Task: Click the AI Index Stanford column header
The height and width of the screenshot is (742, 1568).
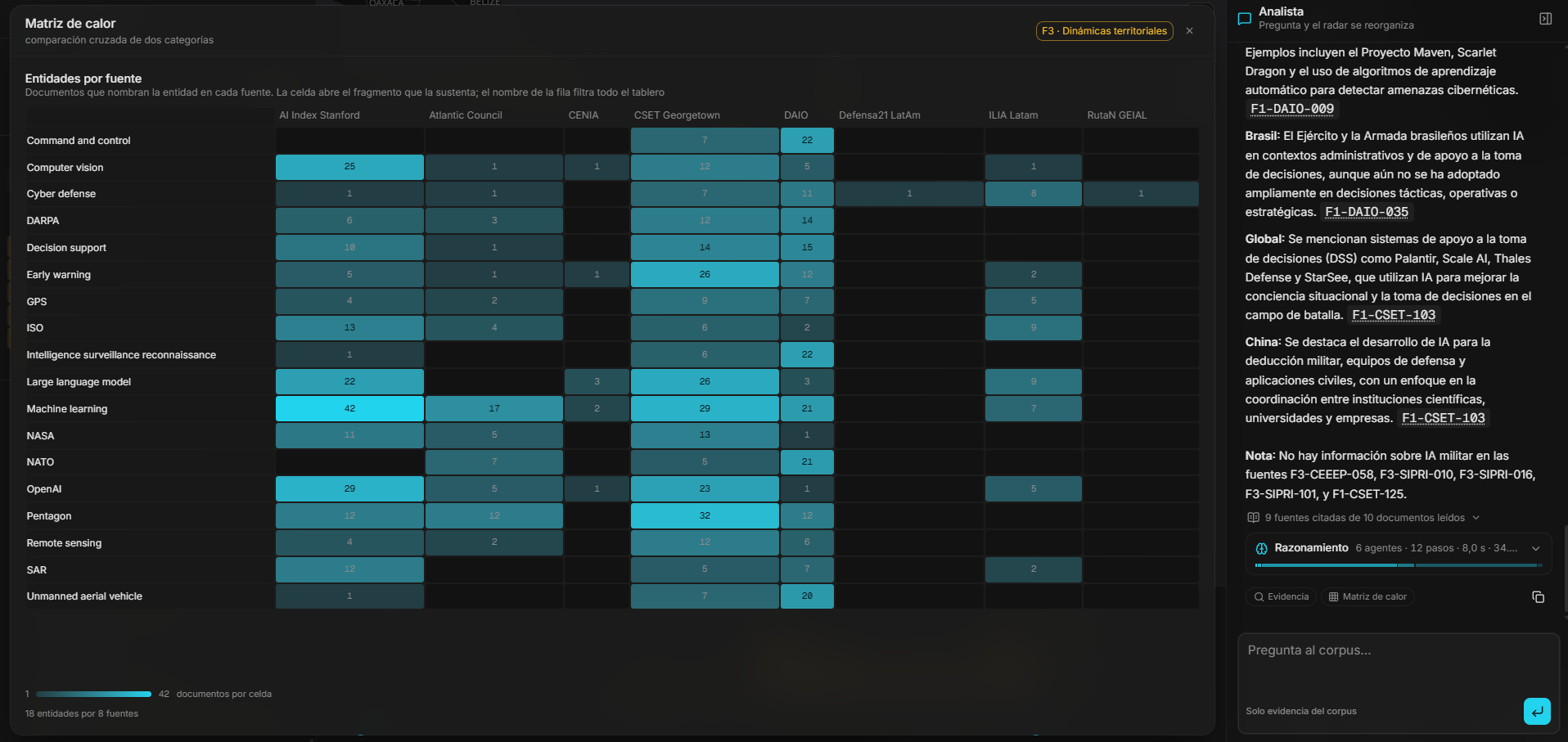Action: (x=319, y=115)
